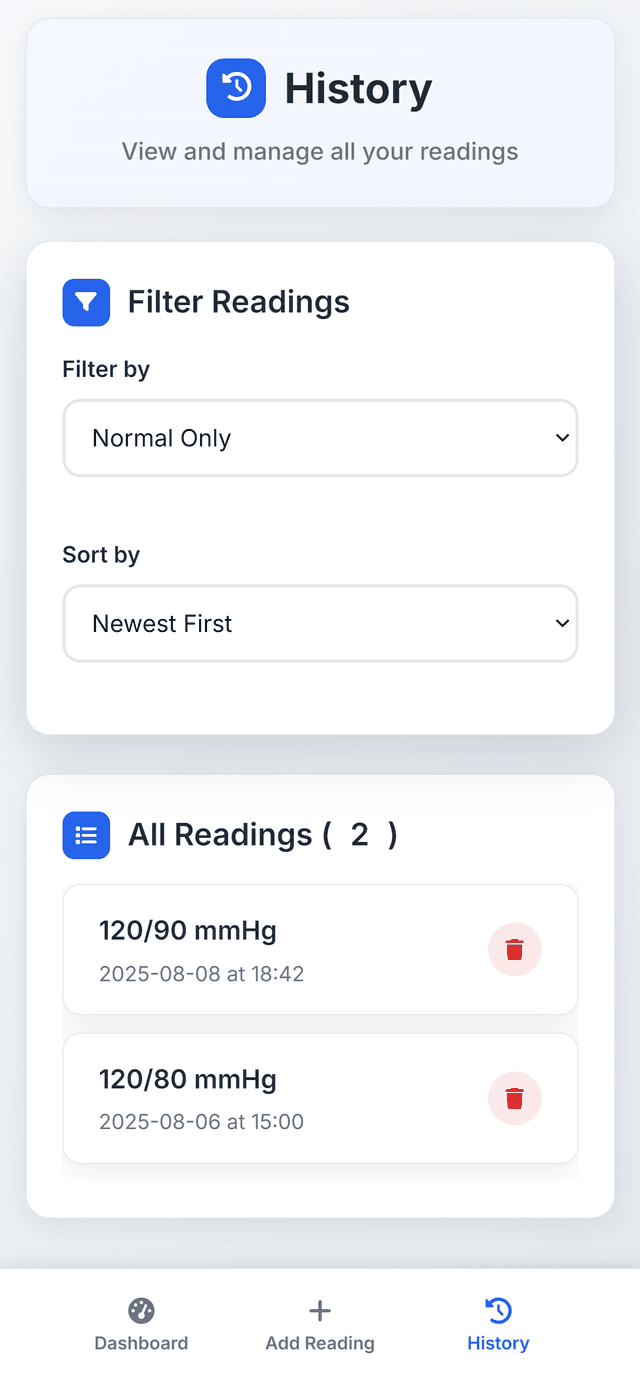Screen dimensions: 640x1387
Task: Delete the 120/90 mmHg reading
Action: (514, 949)
